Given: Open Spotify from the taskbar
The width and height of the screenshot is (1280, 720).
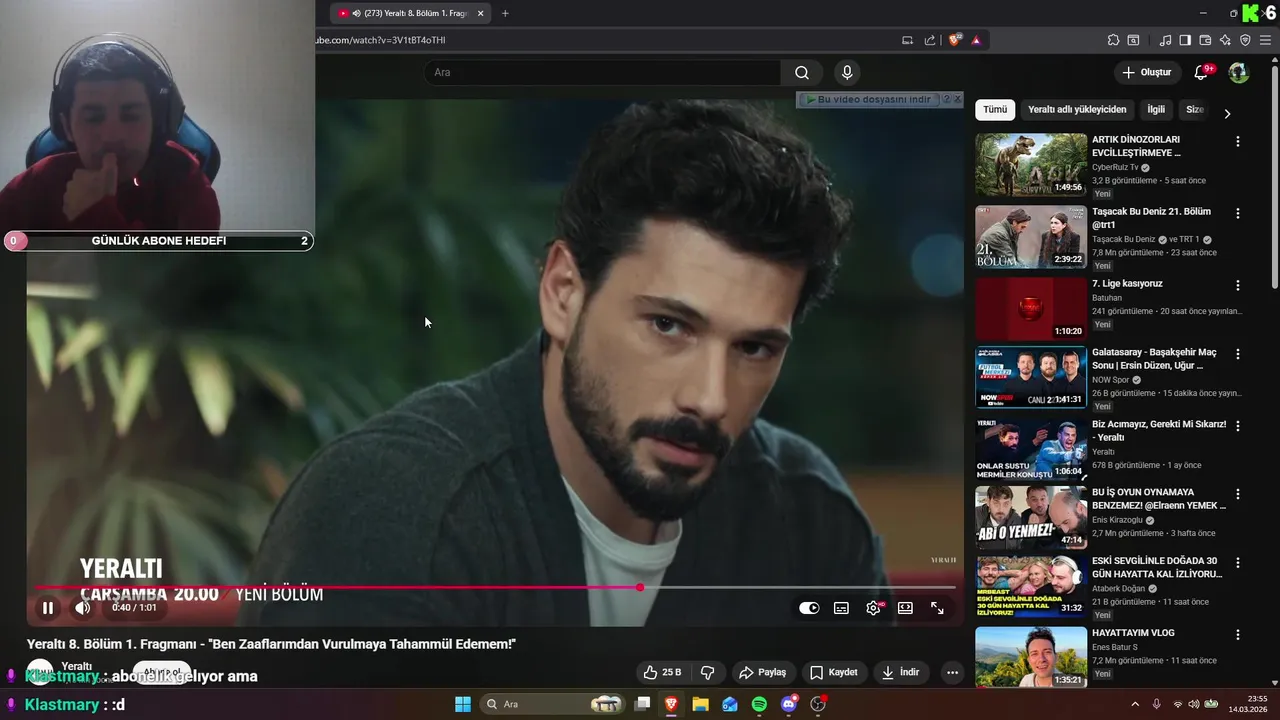Looking at the screenshot, I should (x=759, y=704).
